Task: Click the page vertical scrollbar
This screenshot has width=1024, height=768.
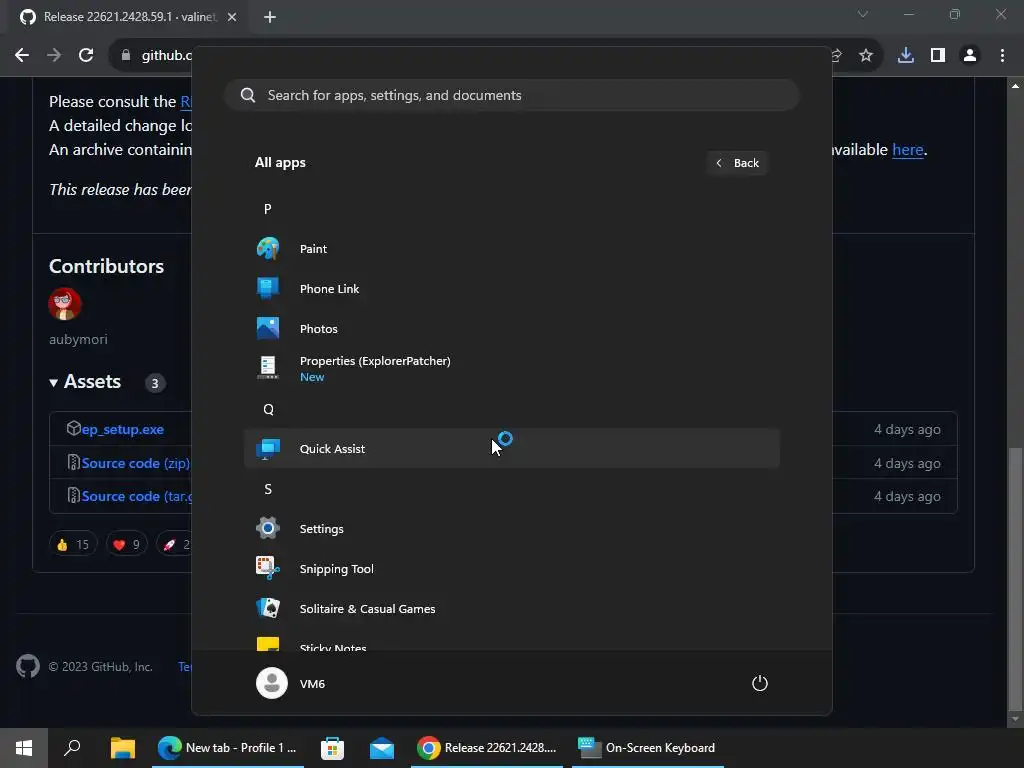Action: click(1015, 578)
